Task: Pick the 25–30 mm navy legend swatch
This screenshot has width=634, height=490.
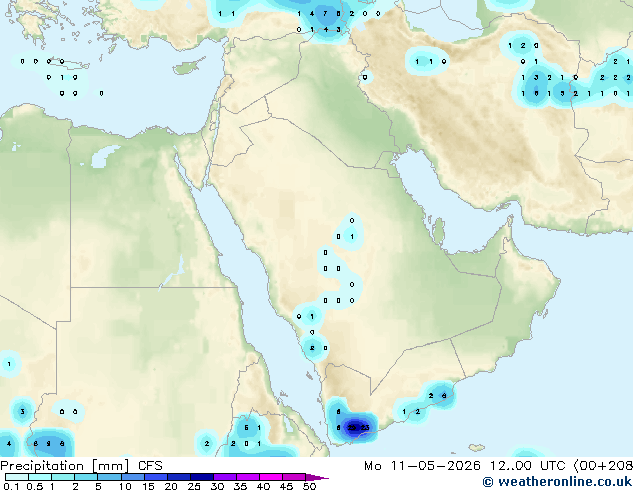Action: pos(201,477)
